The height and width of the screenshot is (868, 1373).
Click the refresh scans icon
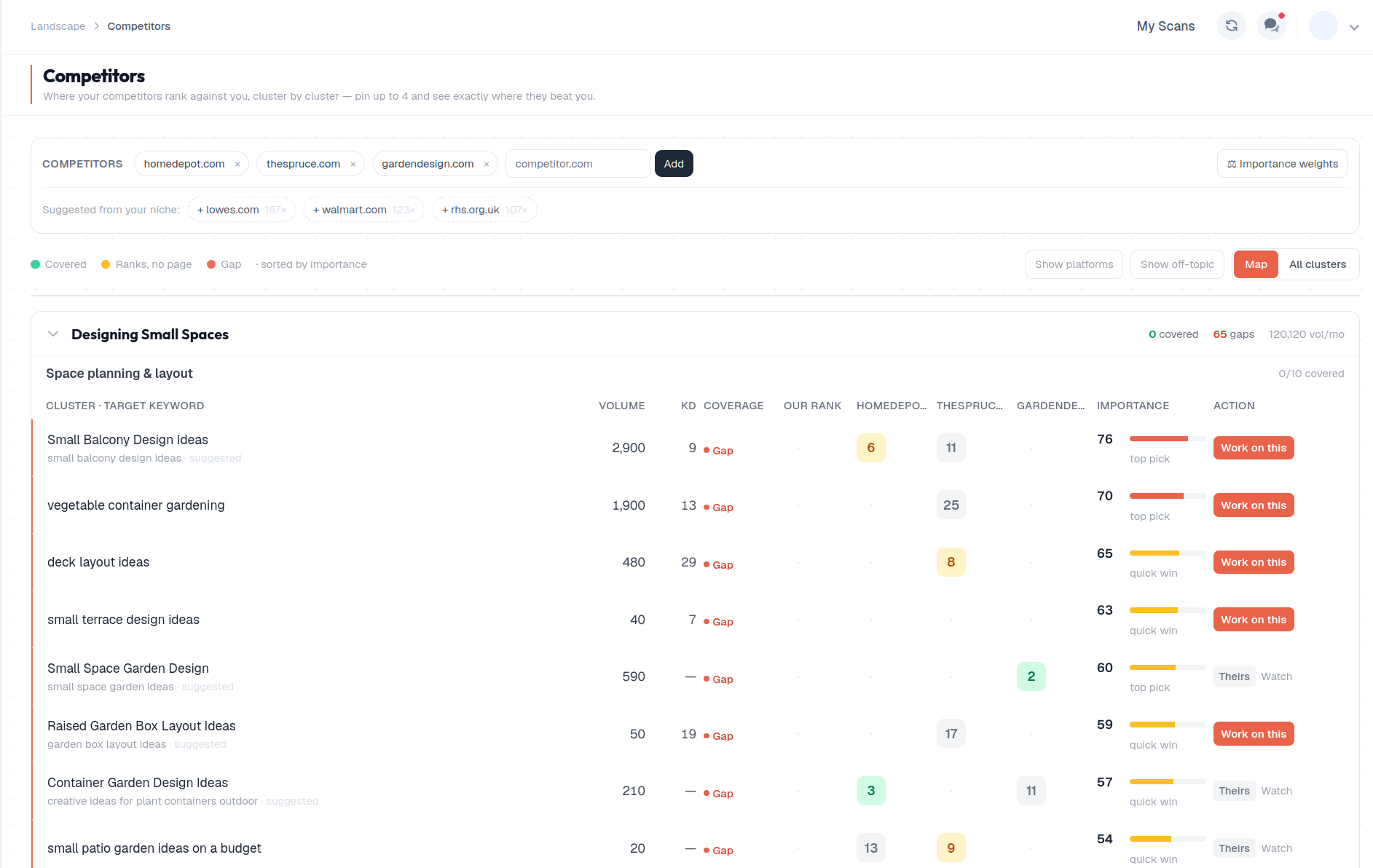click(1231, 25)
